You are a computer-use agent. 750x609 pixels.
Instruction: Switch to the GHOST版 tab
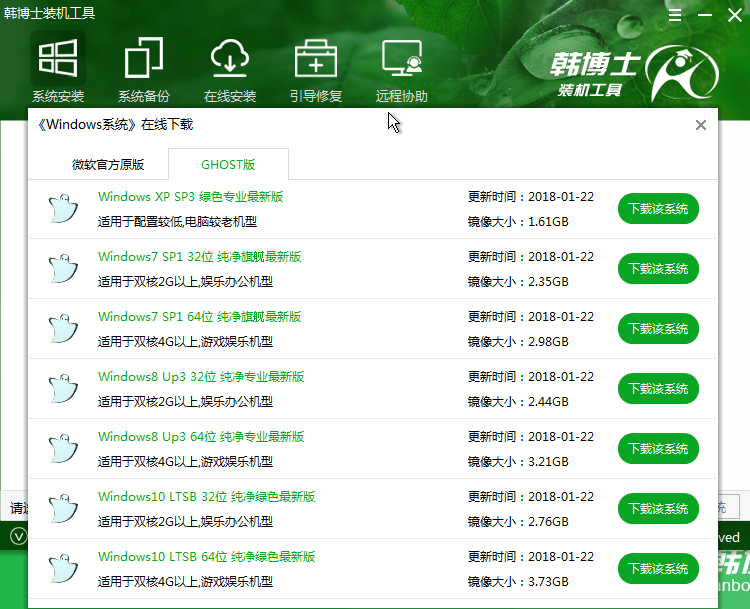(x=228, y=164)
